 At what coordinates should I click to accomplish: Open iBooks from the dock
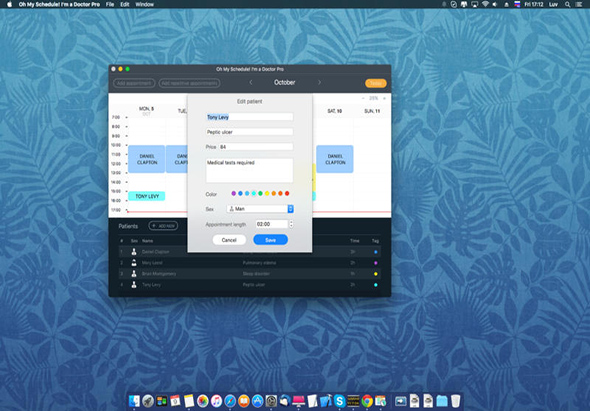[243, 401]
